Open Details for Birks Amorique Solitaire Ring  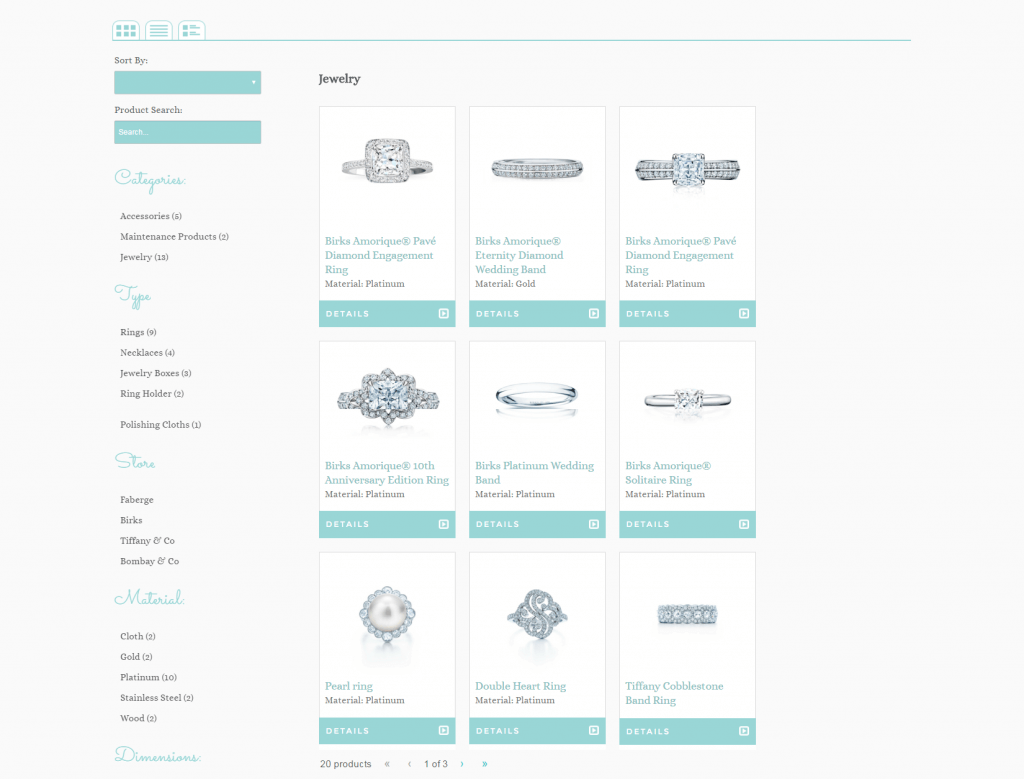coord(687,524)
